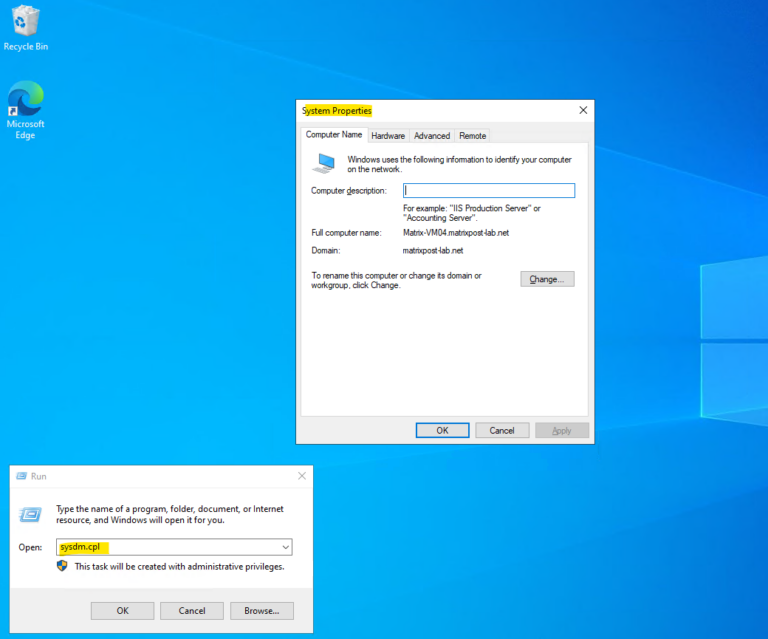This screenshot has height=639, width=768.
Task: Click Browse... in the Run dialog
Action: [262, 611]
